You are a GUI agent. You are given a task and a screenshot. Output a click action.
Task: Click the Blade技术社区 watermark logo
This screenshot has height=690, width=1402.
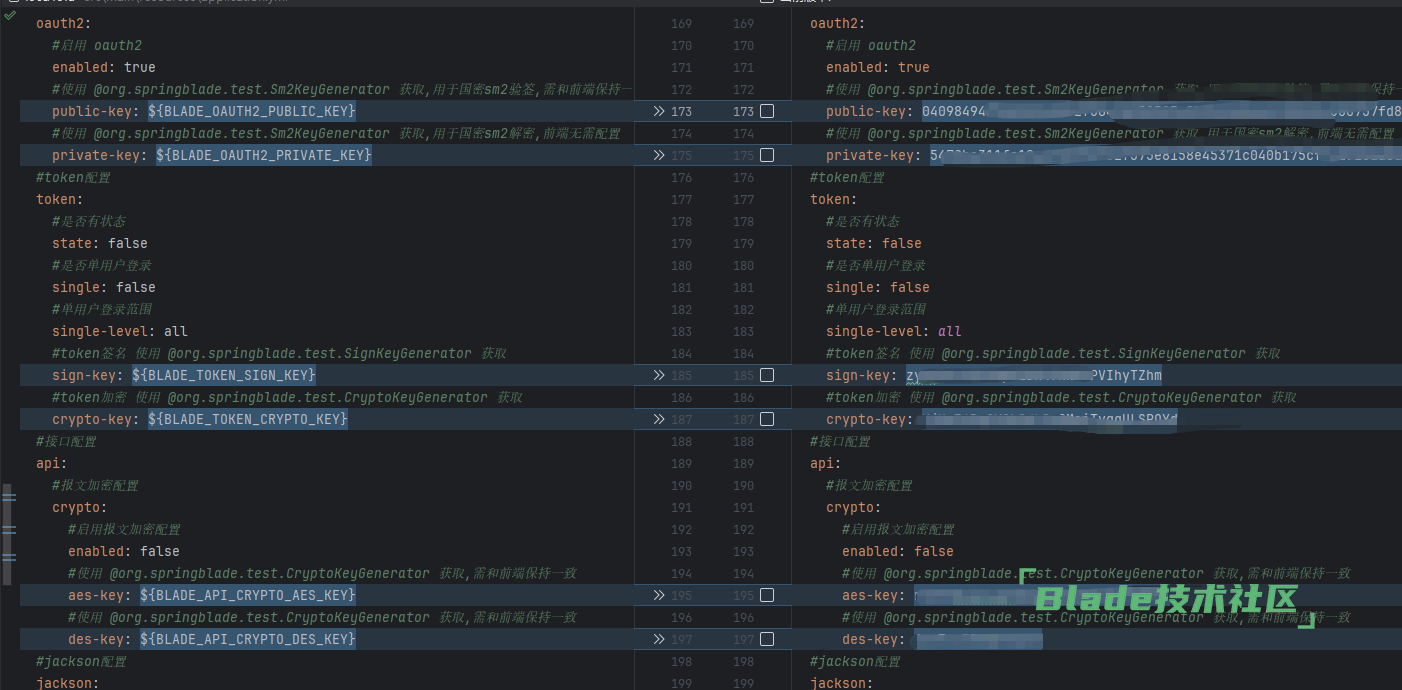tap(1166, 598)
